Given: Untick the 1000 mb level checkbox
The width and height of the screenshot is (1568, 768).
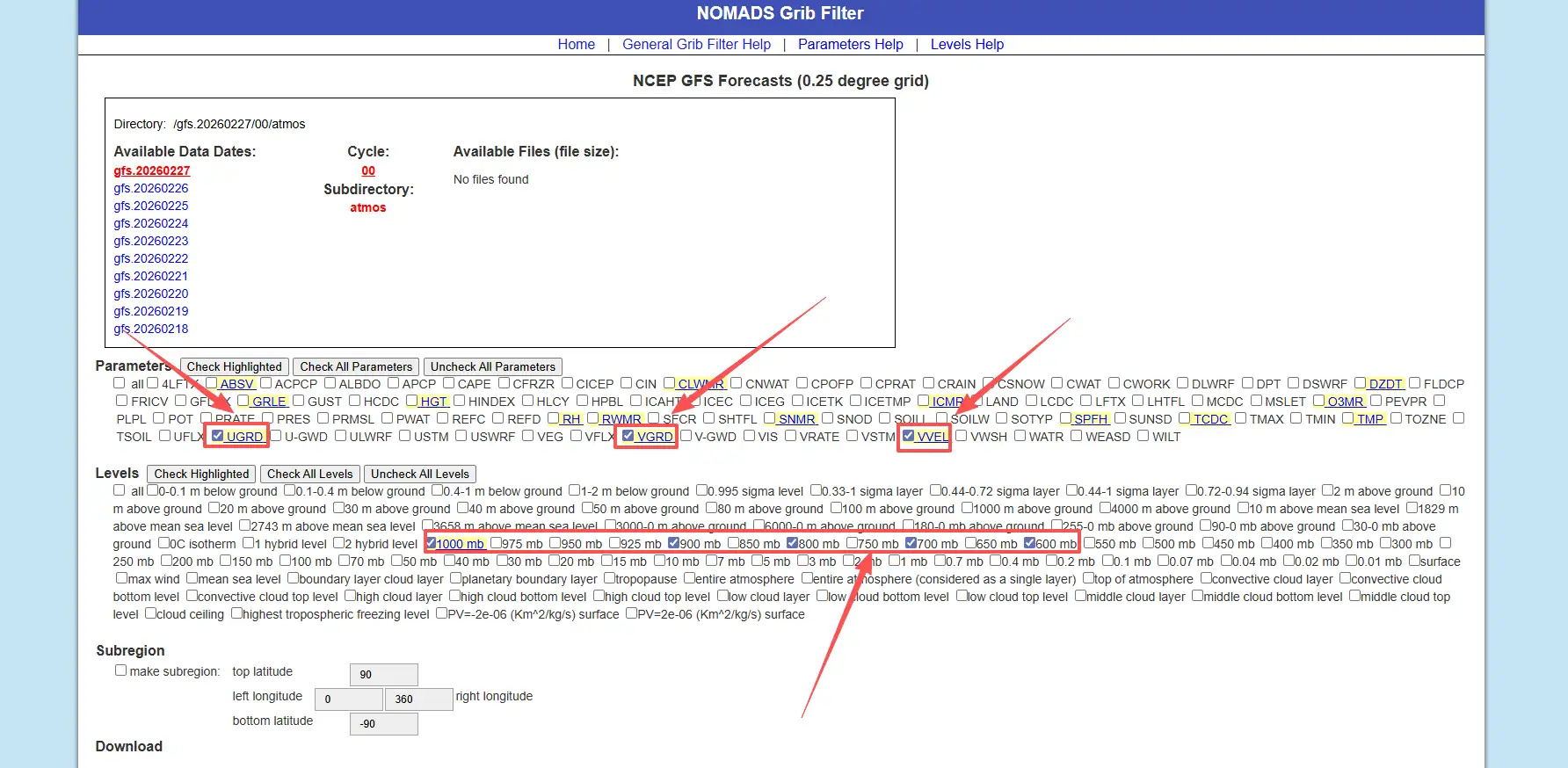Looking at the screenshot, I should click(x=432, y=543).
